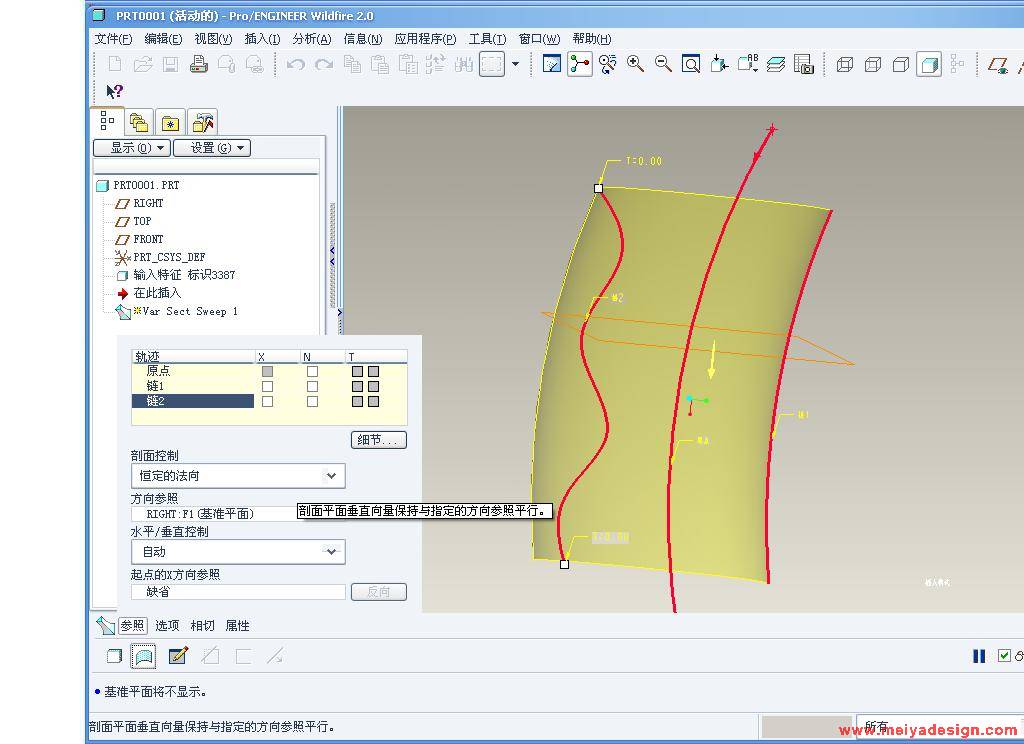Select the 链2 trajectory row
The width and height of the screenshot is (1024, 744).
click(193, 401)
